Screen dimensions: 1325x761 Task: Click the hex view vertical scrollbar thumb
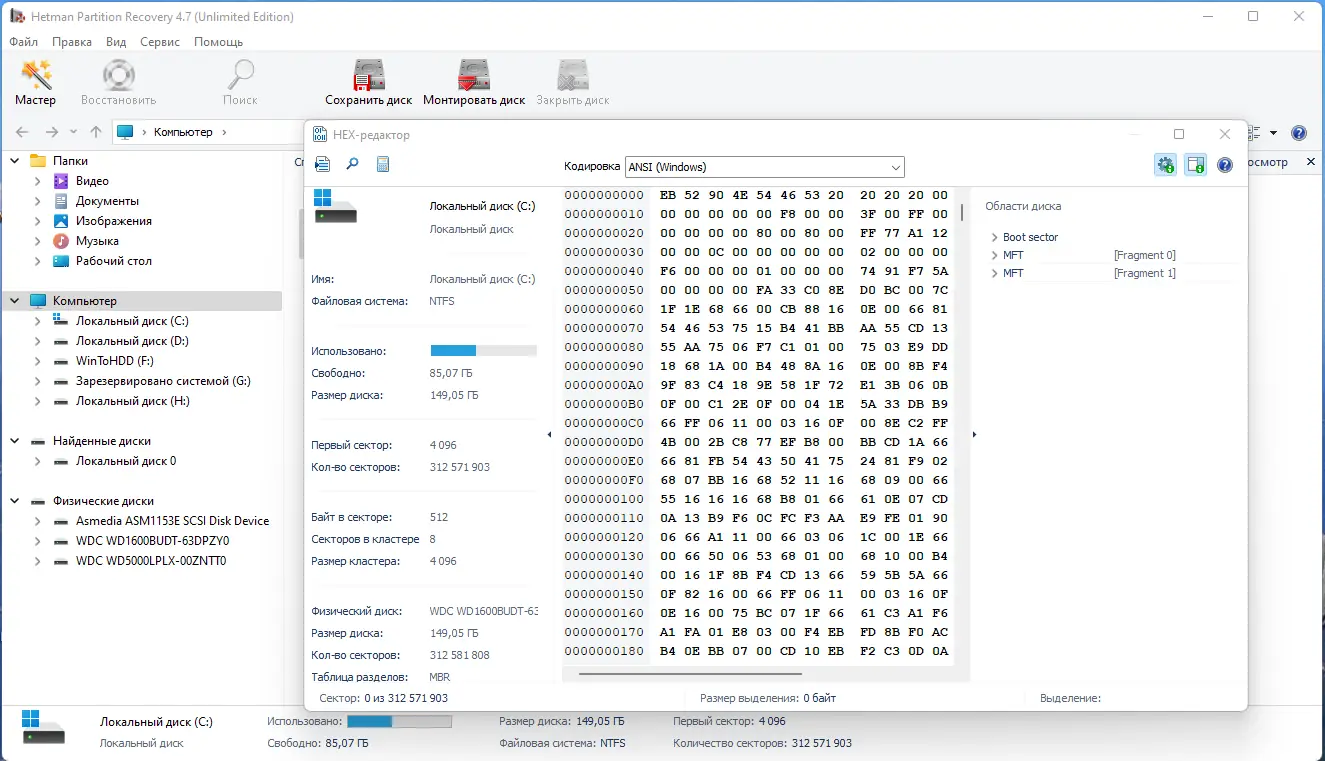962,212
